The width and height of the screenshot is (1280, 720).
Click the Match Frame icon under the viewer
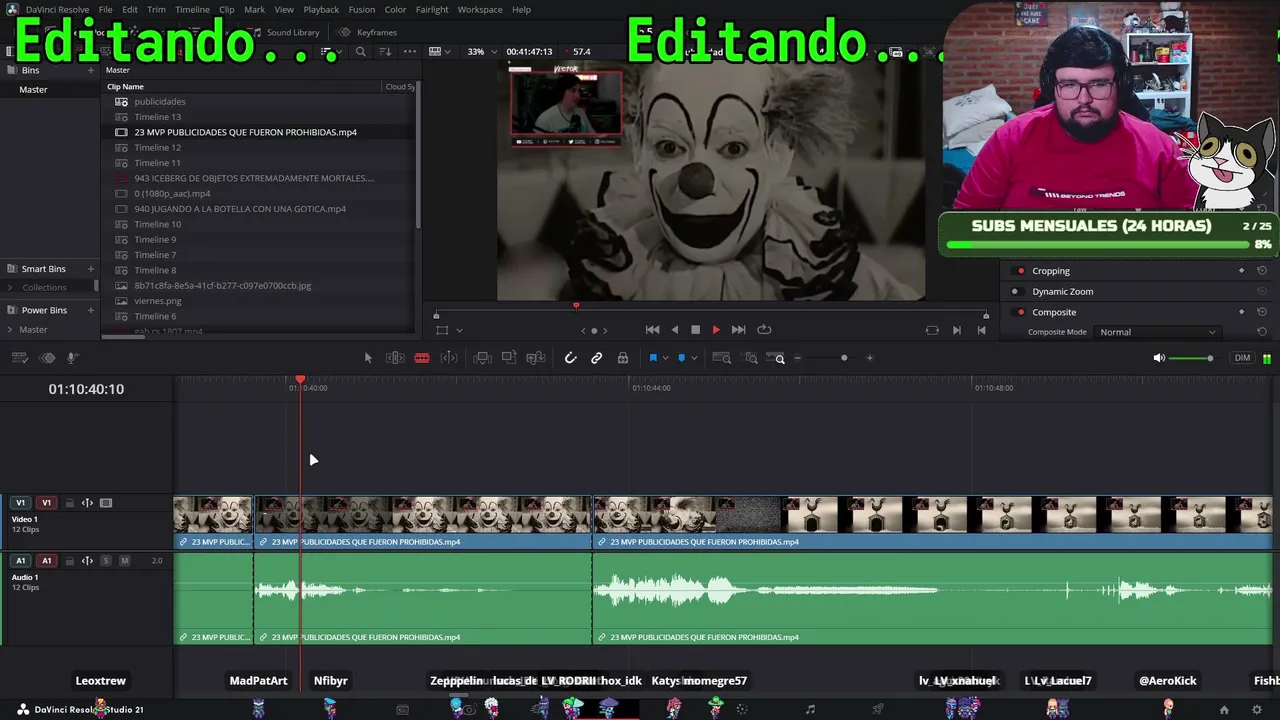(932, 330)
